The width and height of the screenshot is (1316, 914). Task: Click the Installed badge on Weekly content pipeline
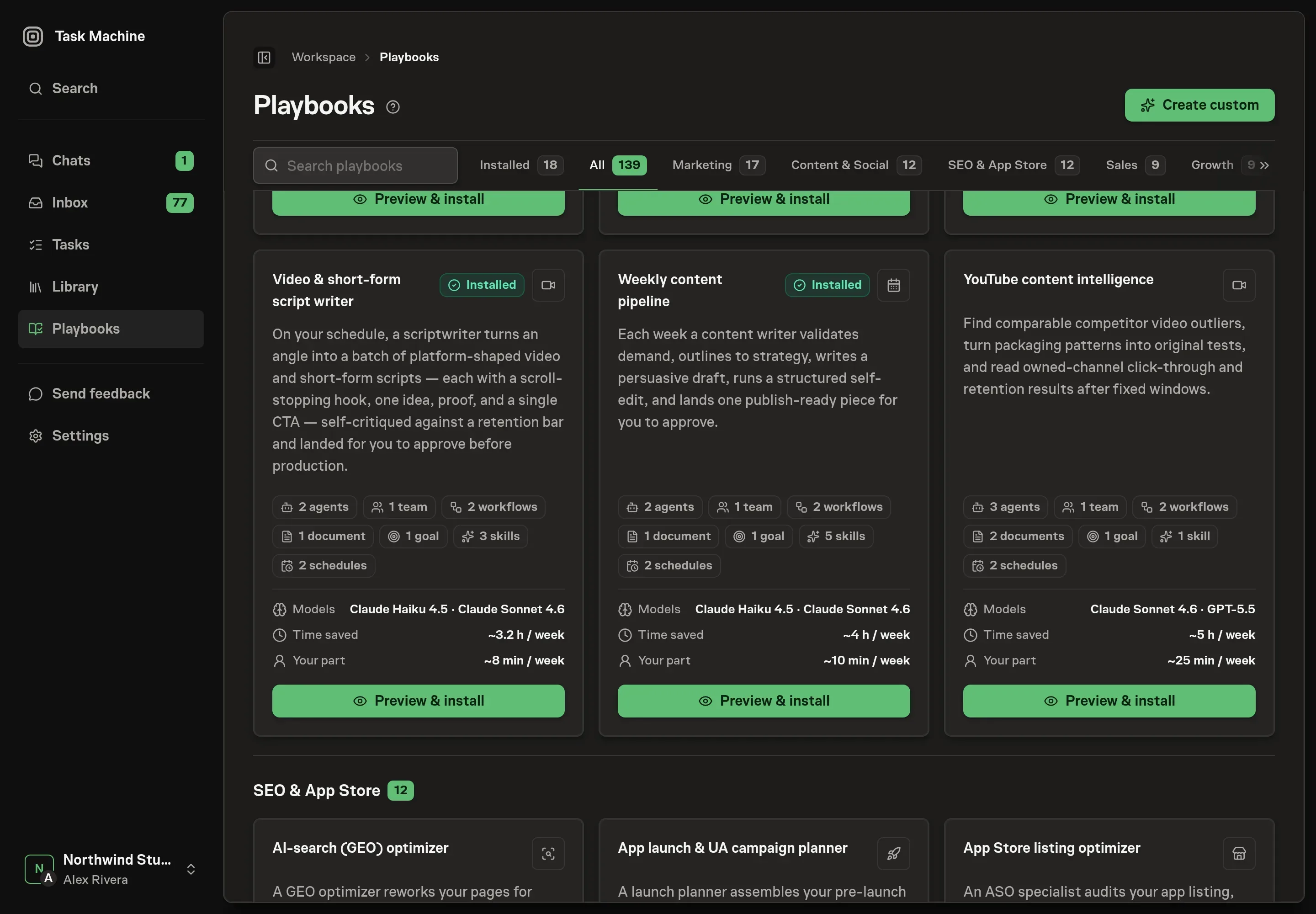(827, 285)
